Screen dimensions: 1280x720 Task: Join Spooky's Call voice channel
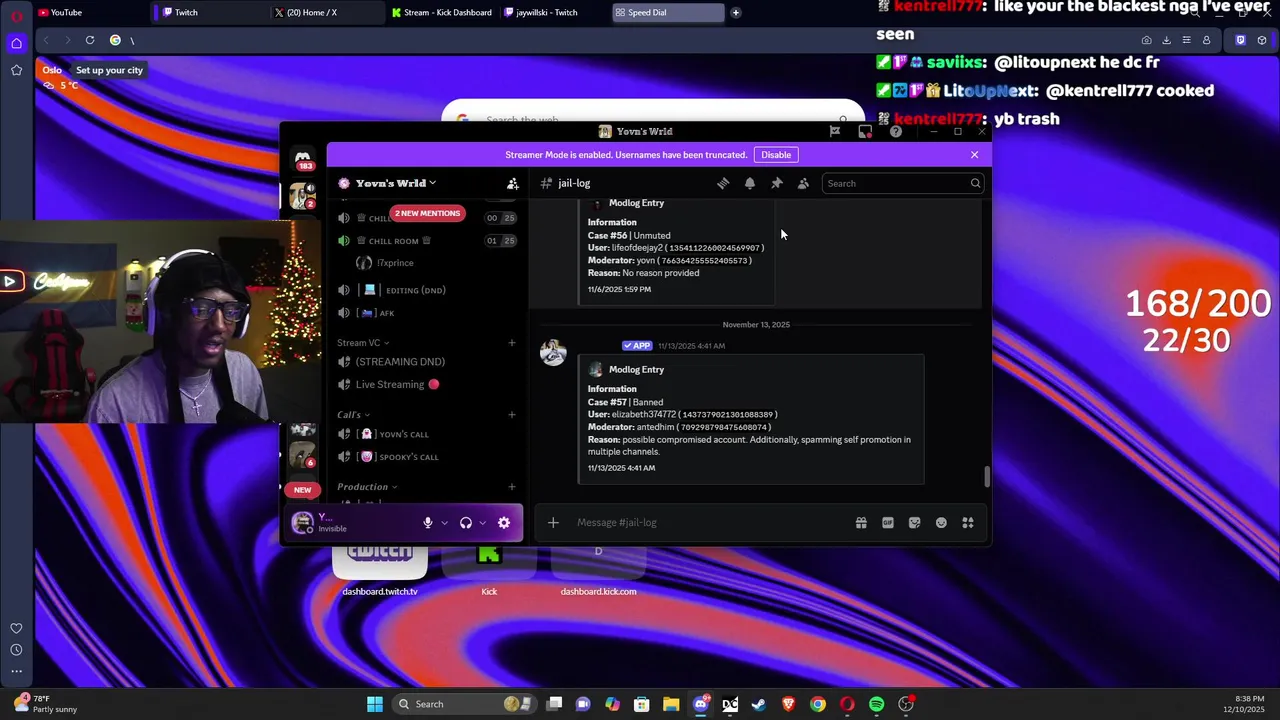click(x=427, y=457)
